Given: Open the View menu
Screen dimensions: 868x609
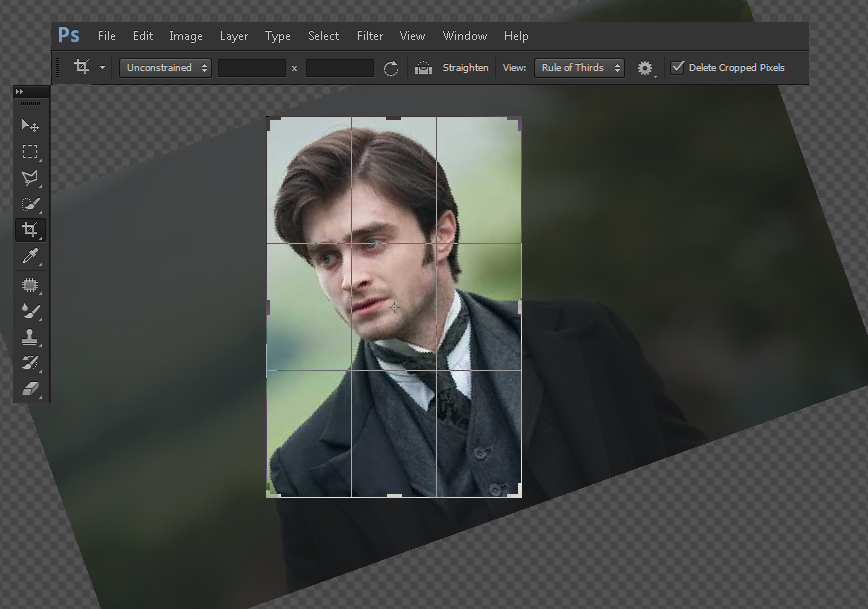Looking at the screenshot, I should coord(412,36).
